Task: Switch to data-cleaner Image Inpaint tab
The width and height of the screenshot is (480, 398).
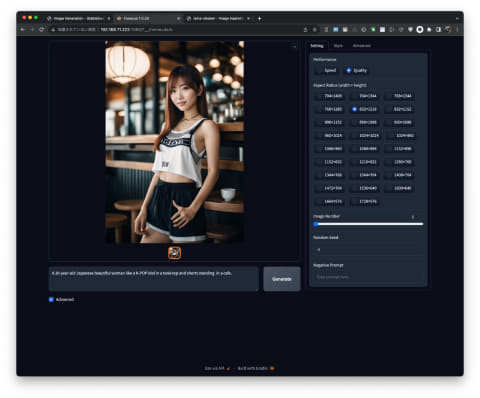Action: tap(217, 19)
